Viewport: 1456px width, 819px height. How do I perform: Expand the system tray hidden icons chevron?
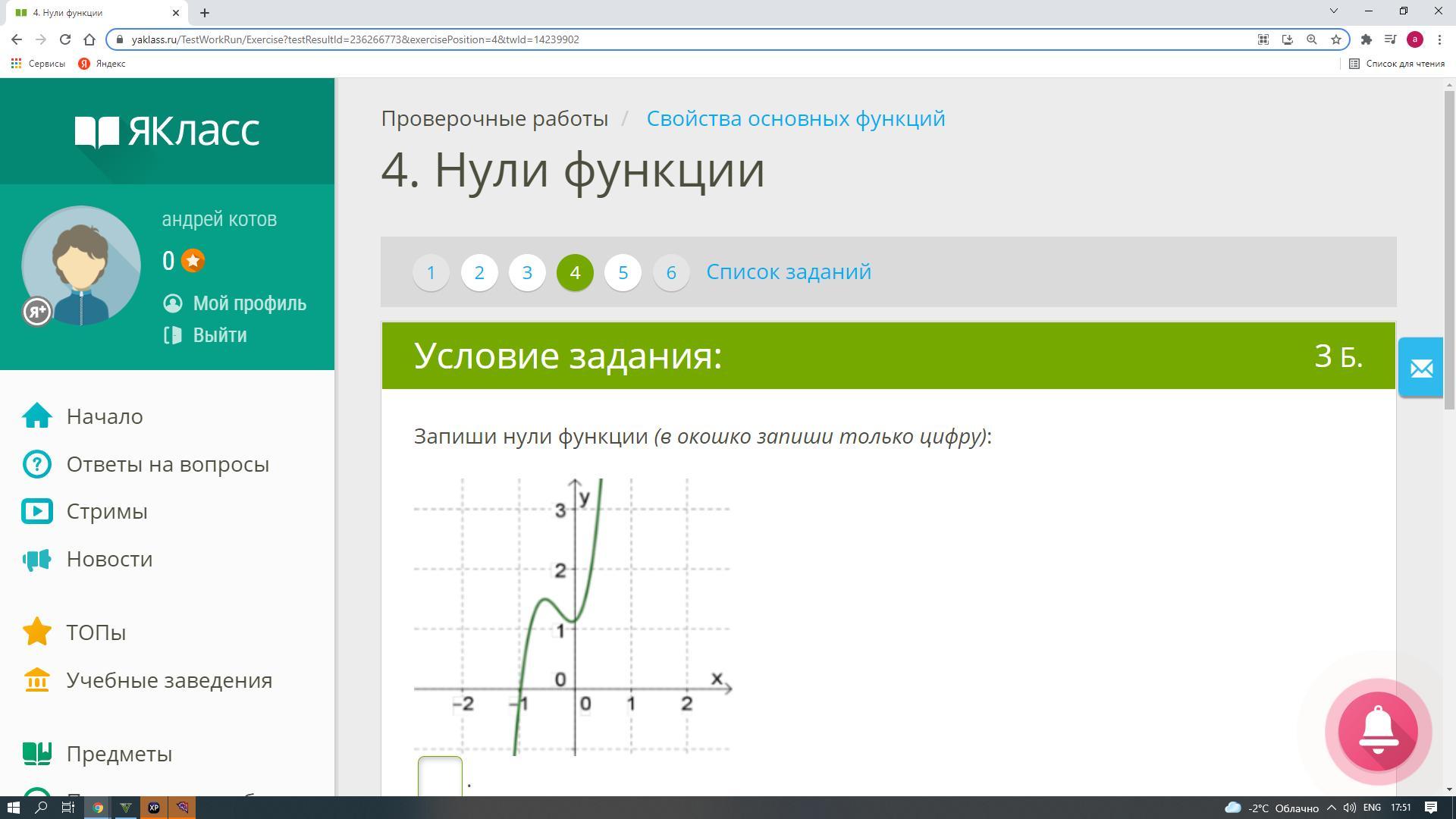pos(1331,808)
